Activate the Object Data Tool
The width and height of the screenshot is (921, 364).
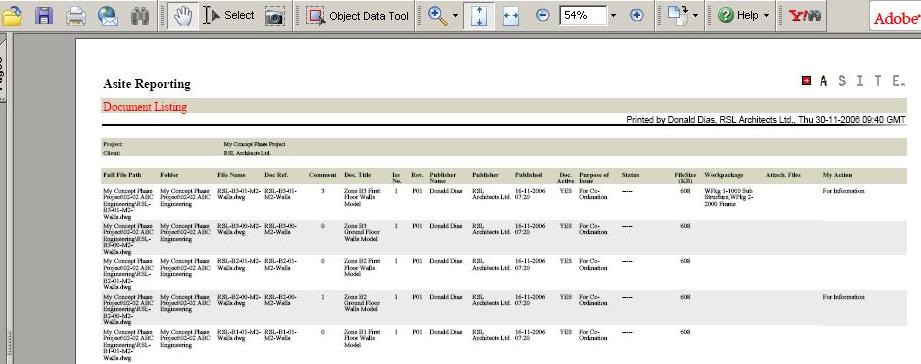pyautogui.click(x=358, y=16)
